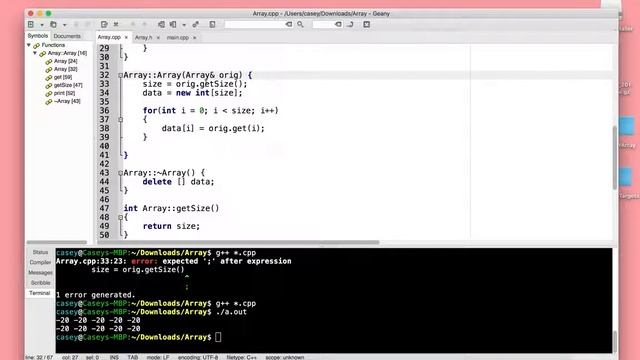The image size is (640, 360).
Task: Click code line 'return size;'
Action: pos(171,226)
